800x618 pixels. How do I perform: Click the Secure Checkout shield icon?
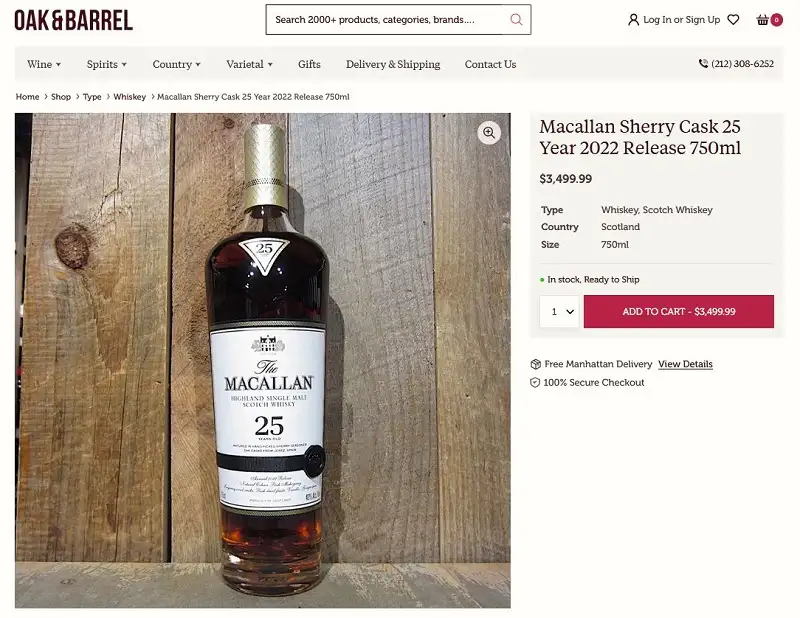tap(536, 382)
